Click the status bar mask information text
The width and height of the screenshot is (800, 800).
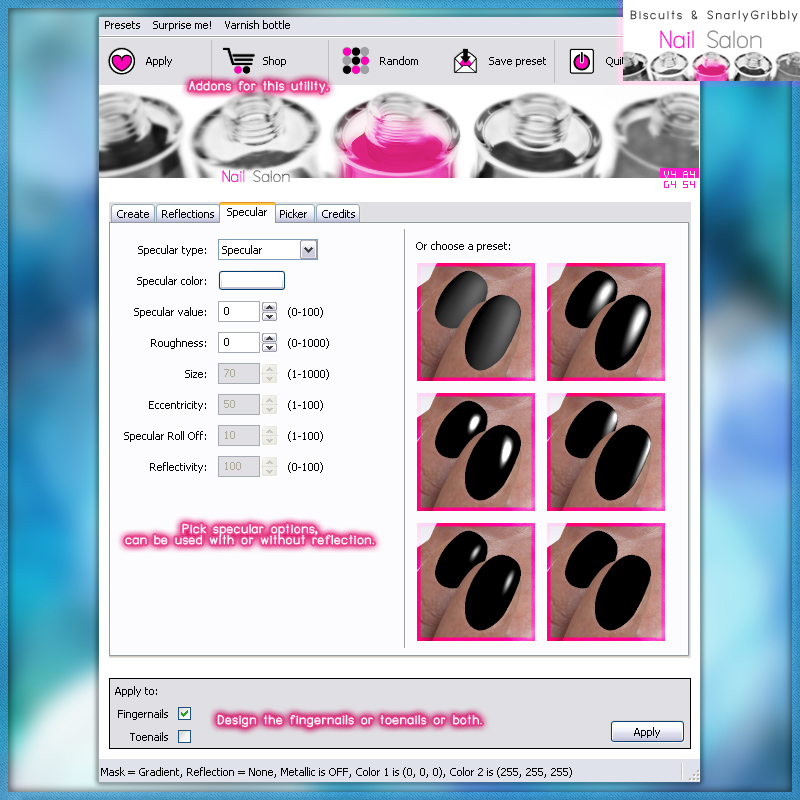[336, 772]
